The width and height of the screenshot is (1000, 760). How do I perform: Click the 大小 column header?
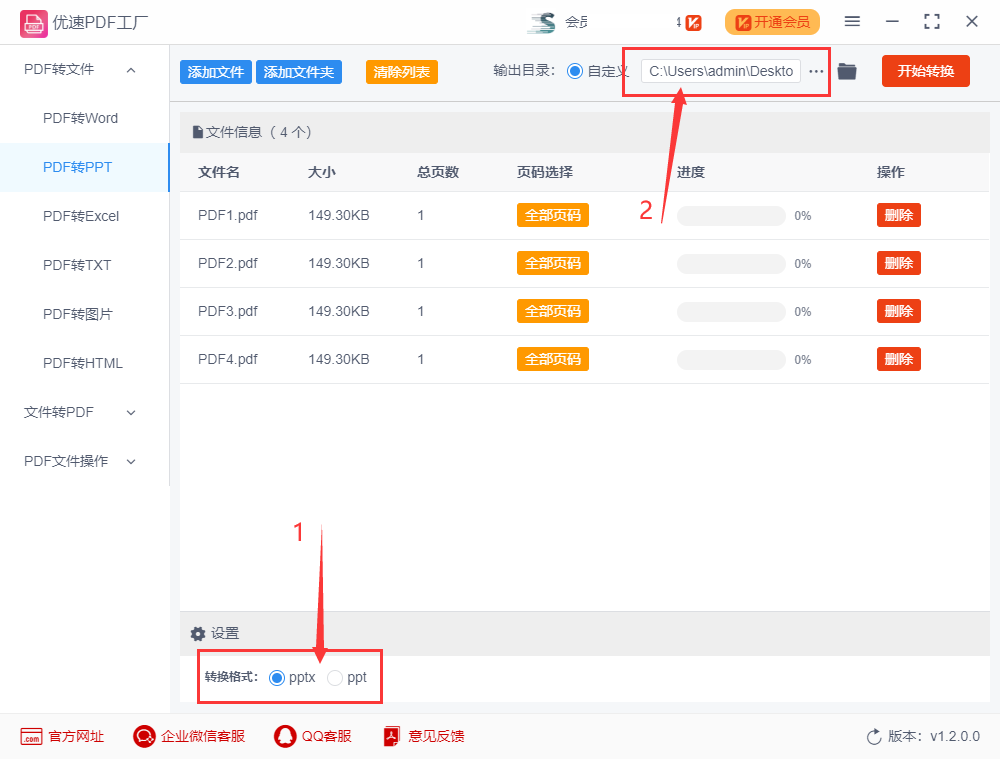pos(321,172)
